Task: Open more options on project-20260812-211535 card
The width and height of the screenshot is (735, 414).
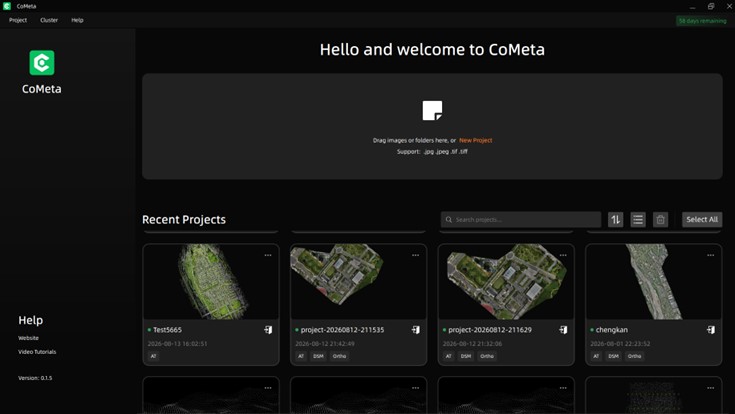Action: click(415, 255)
